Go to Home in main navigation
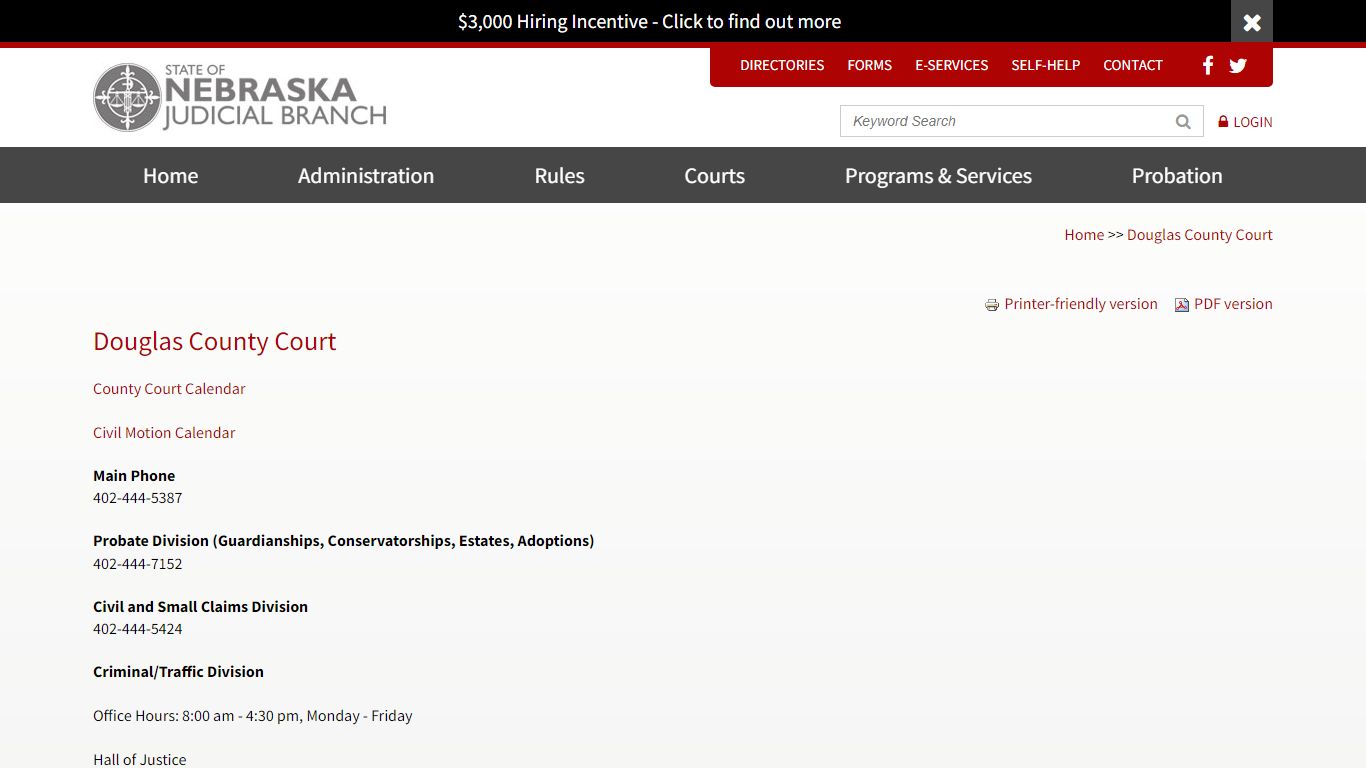Screen dimensions: 1366x768 point(170,176)
